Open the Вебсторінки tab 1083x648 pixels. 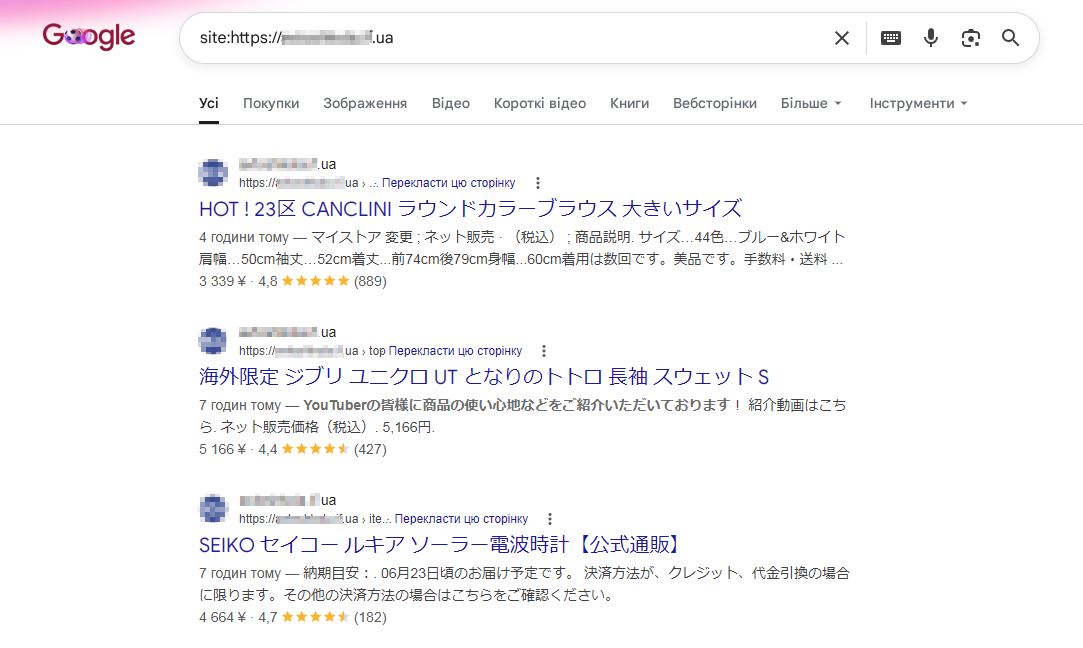(715, 104)
